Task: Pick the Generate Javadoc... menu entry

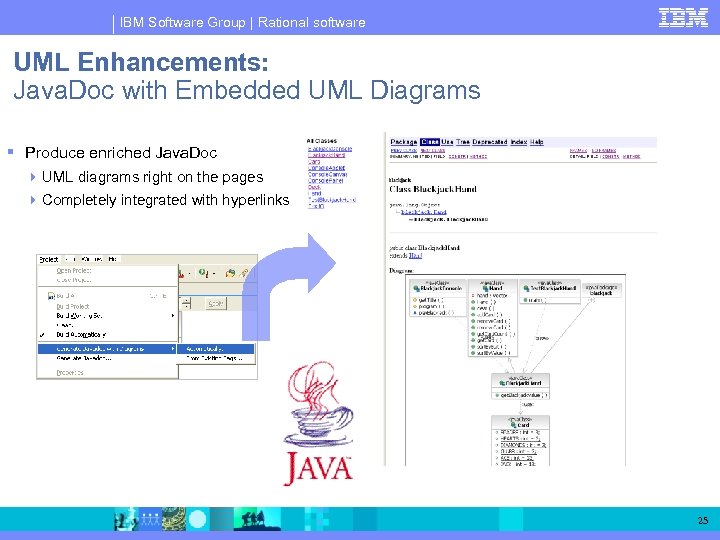Action: 84,358
